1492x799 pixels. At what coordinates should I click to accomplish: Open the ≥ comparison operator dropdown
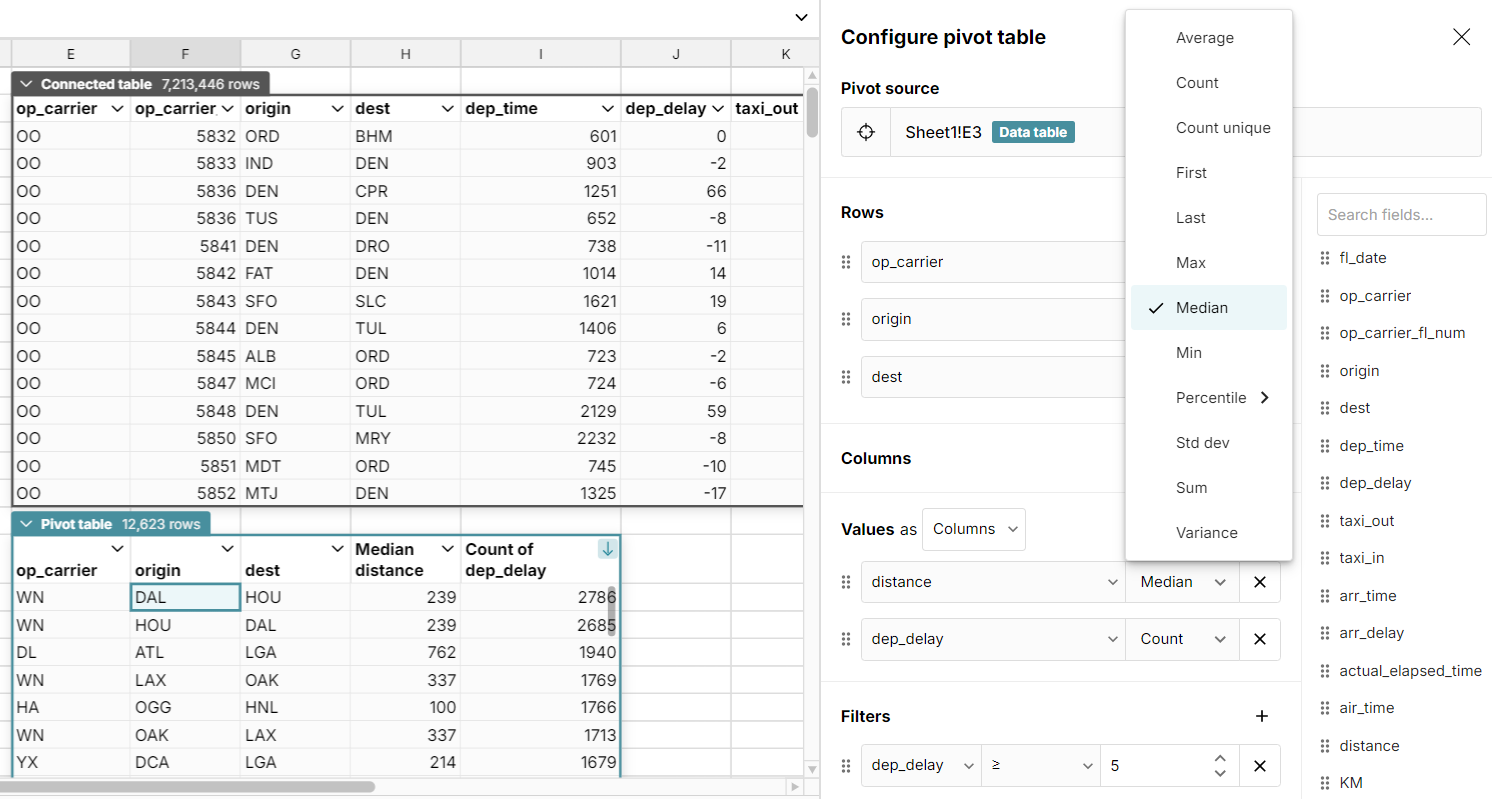(x=1040, y=765)
